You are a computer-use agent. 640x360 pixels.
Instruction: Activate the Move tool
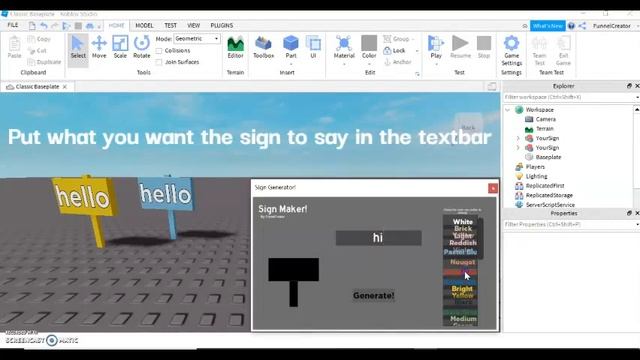click(99, 48)
